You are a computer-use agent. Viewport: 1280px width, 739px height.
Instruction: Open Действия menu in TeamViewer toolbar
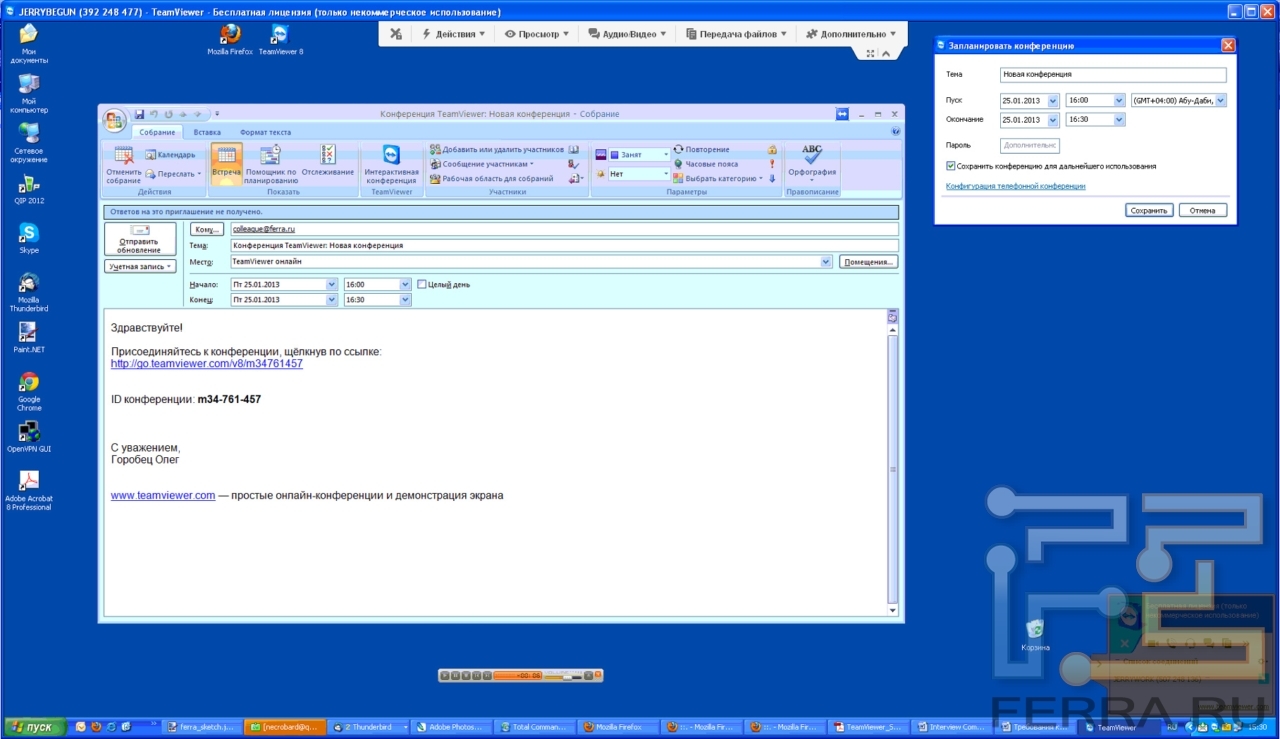click(453, 33)
